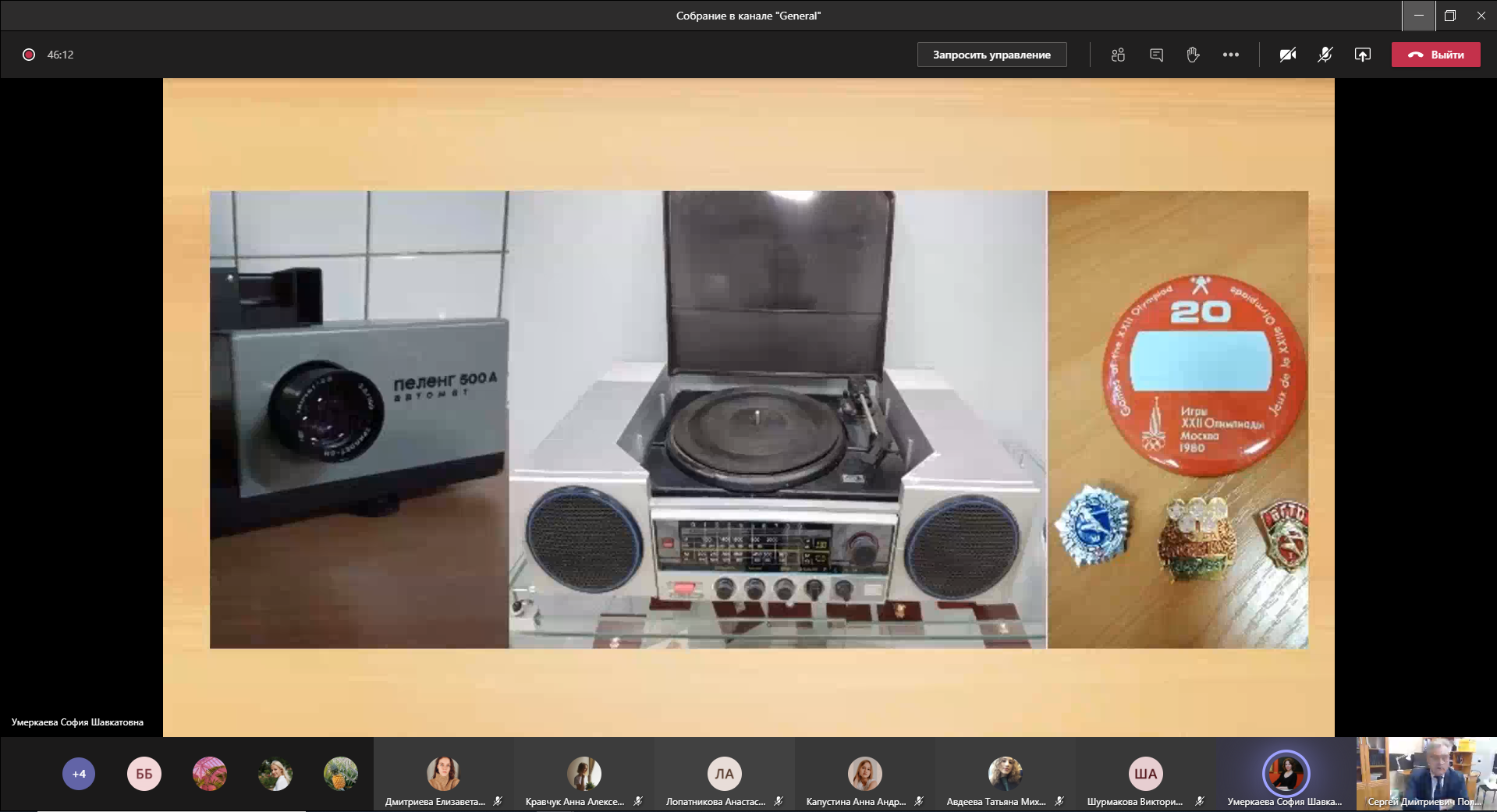
Task: Click the recording indicator icon
Action: tap(29, 55)
